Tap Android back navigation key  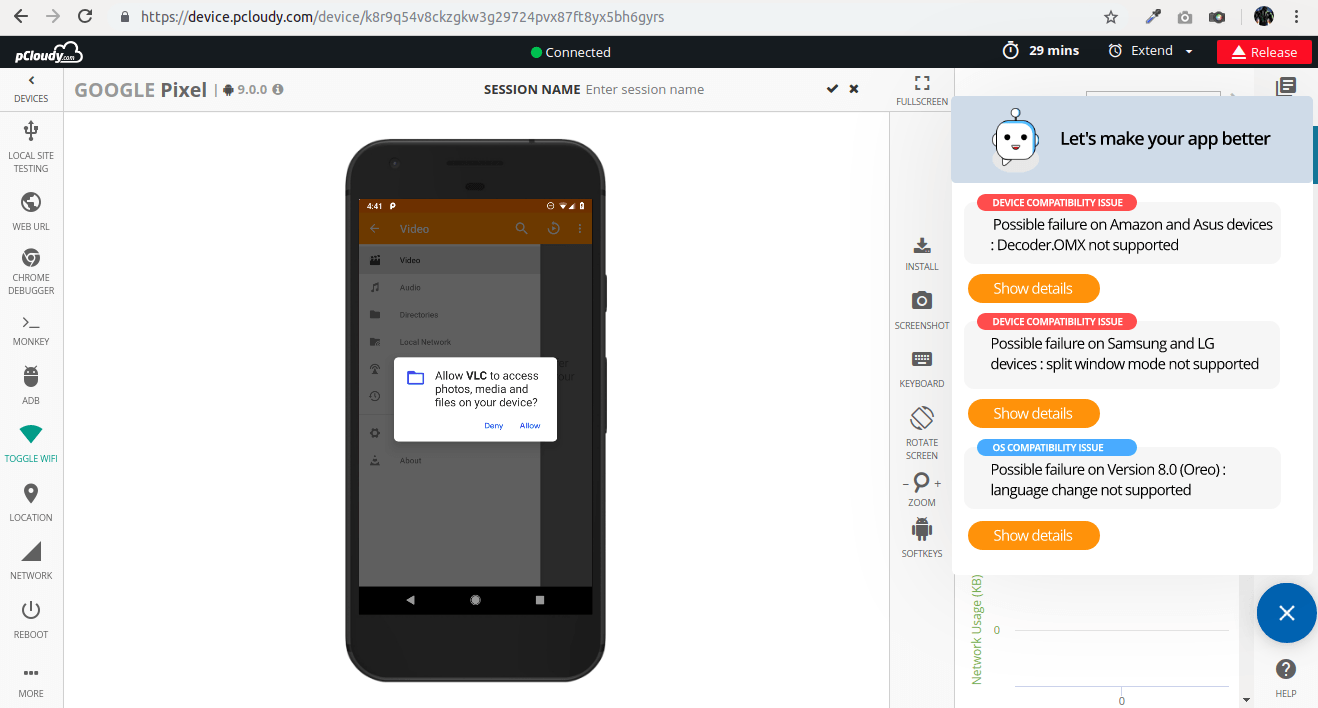pos(410,600)
